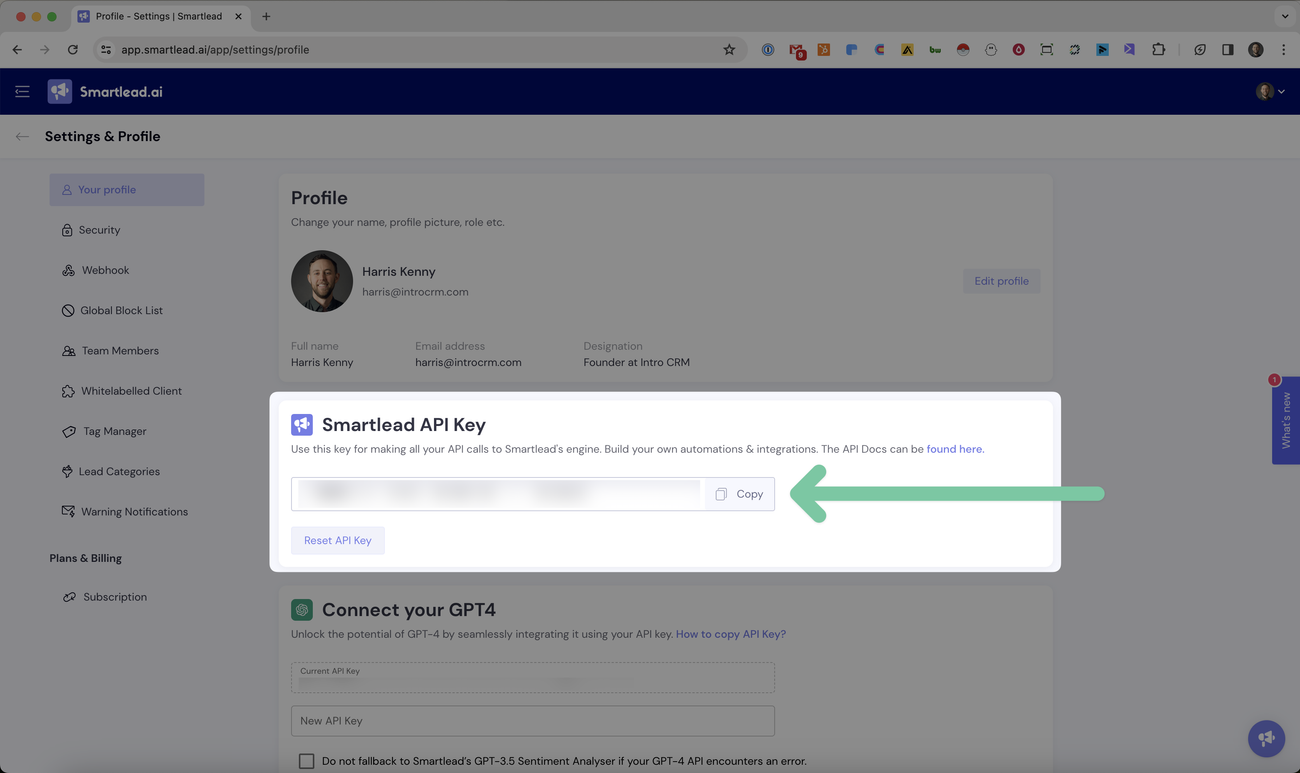The image size is (1300, 773).
Task: Click the back arrow beside Settings & Profile
Action: pyautogui.click(x=22, y=136)
